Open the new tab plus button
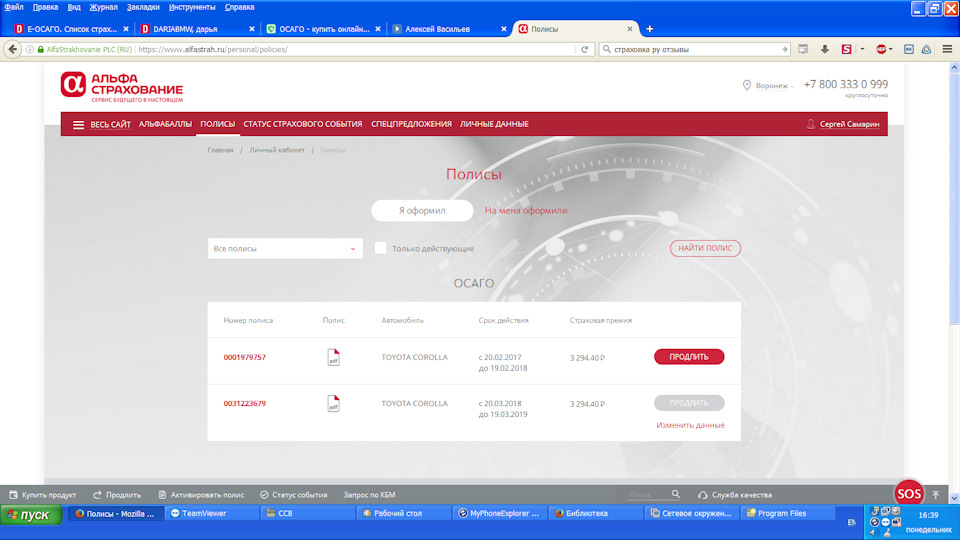 click(x=650, y=28)
